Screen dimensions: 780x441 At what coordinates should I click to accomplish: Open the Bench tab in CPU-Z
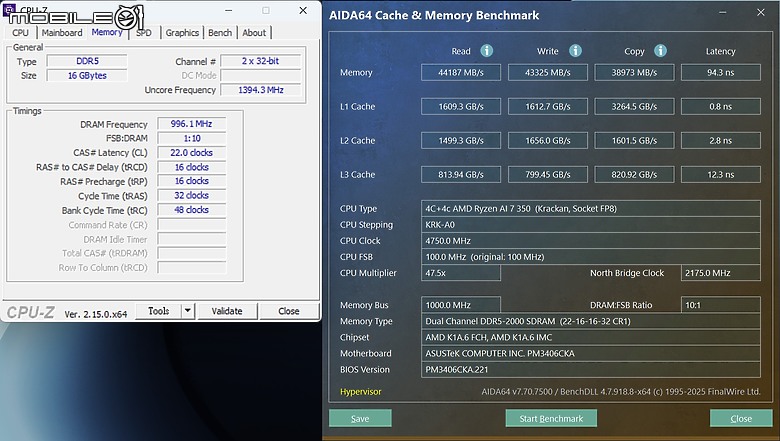[220, 33]
